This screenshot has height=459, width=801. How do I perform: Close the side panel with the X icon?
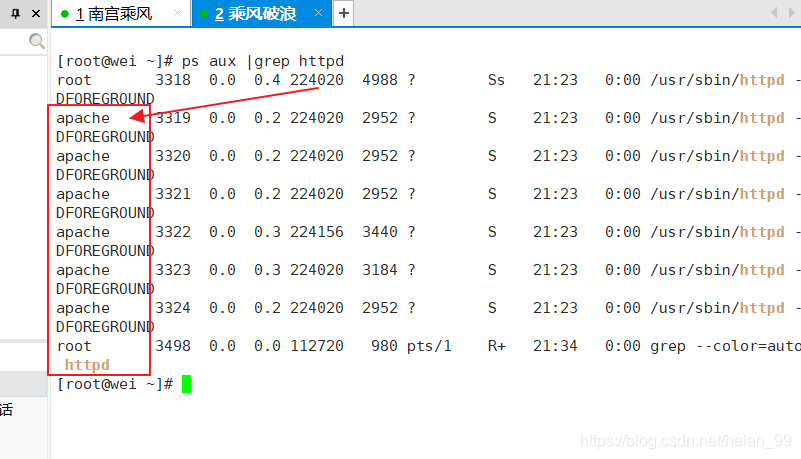click(x=36, y=13)
